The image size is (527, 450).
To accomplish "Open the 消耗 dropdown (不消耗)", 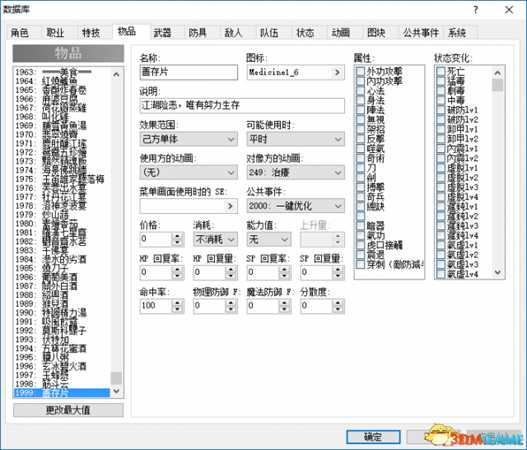I will click(x=215, y=239).
